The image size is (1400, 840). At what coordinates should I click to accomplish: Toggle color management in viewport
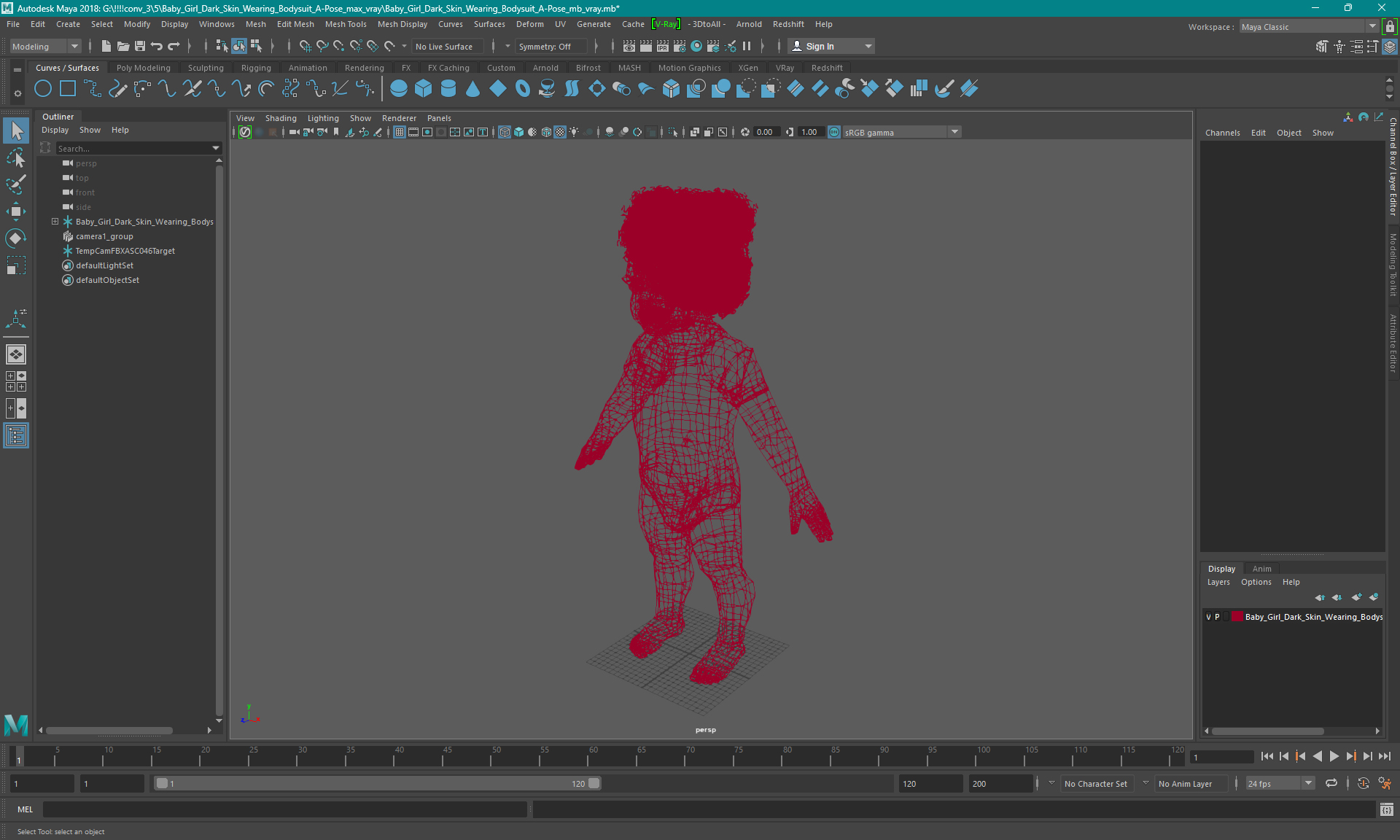834,132
